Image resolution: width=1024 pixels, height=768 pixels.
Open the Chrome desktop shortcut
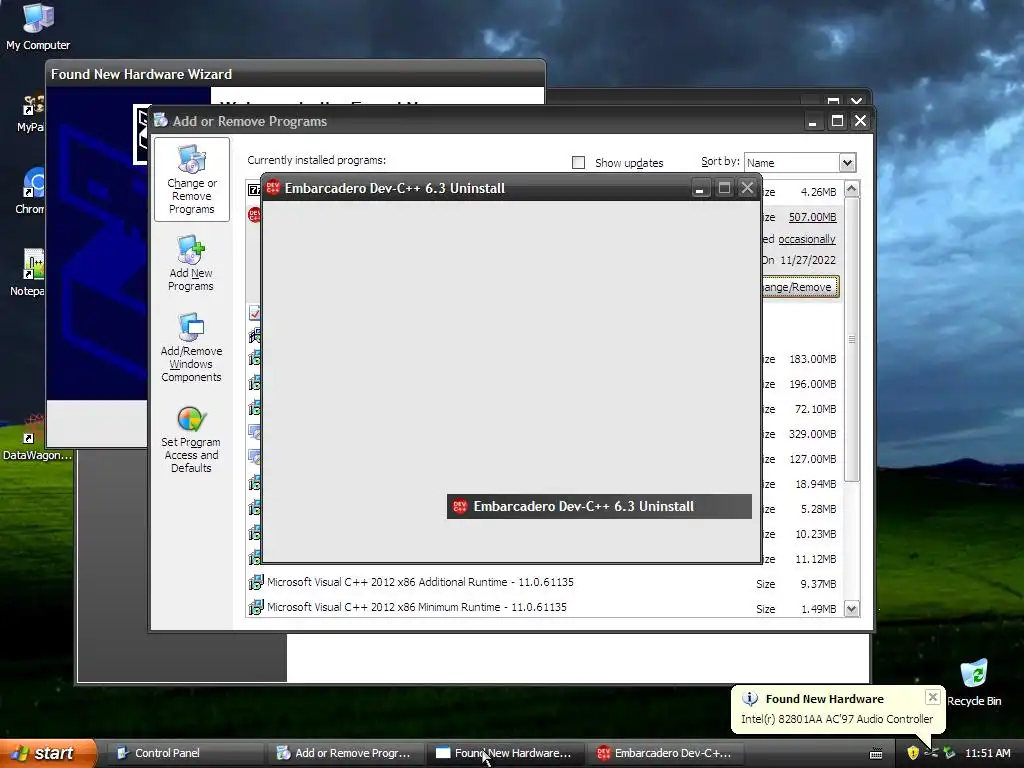pyautogui.click(x=31, y=191)
